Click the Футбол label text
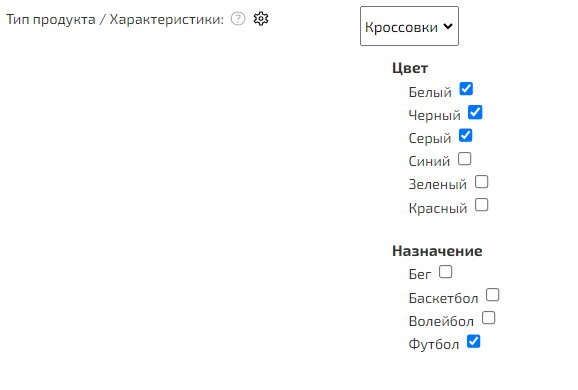 [x=434, y=344]
